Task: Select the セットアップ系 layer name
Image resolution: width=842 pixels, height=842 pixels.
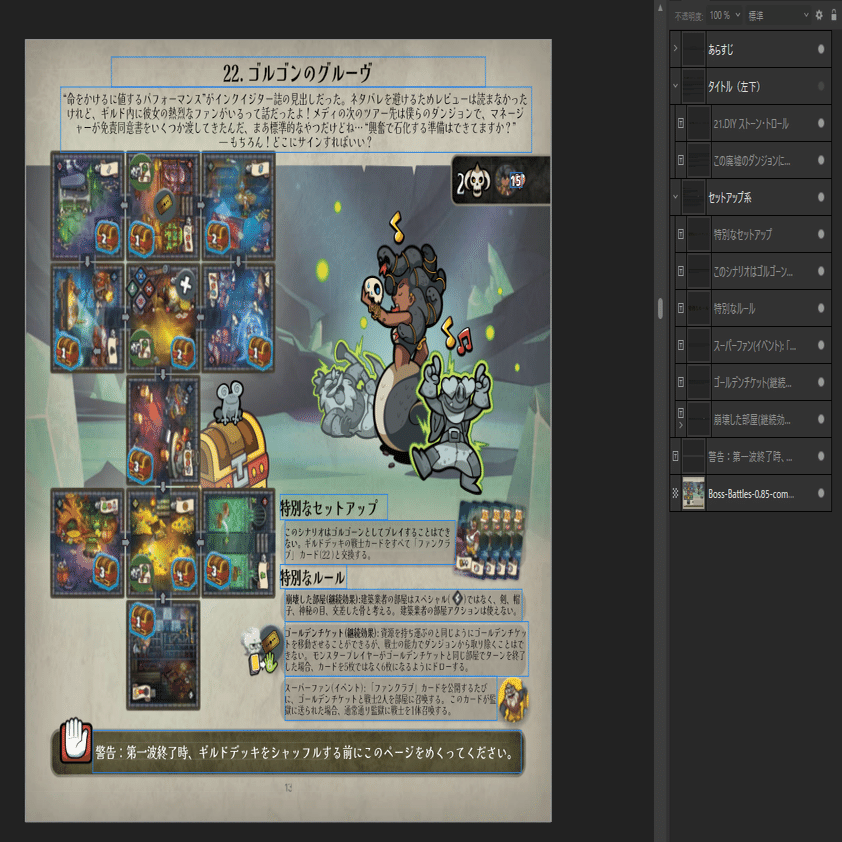Action: pyautogui.click(x=729, y=198)
